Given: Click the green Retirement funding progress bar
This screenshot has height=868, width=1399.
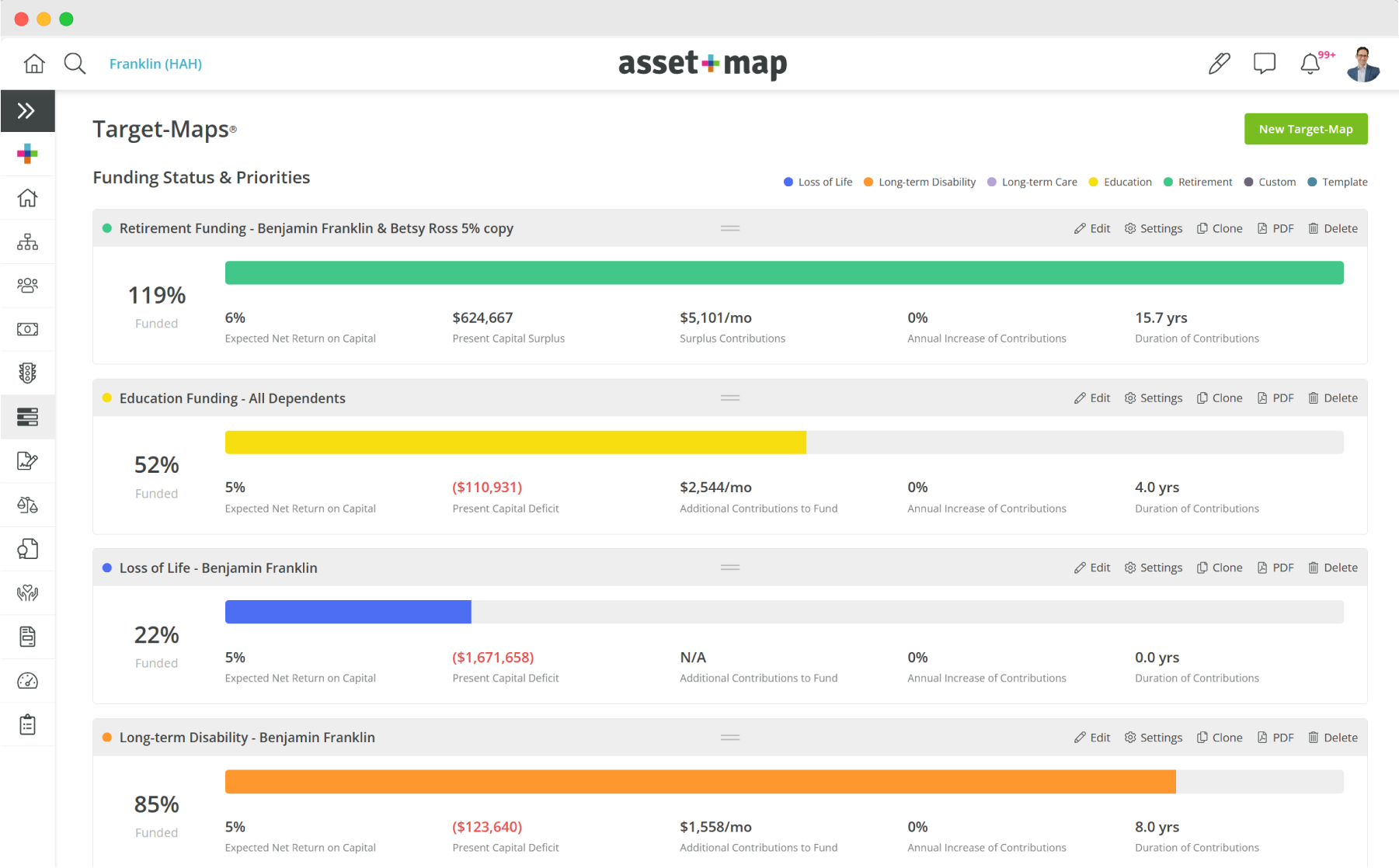Looking at the screenshot, I should click(x=785, y=273).
